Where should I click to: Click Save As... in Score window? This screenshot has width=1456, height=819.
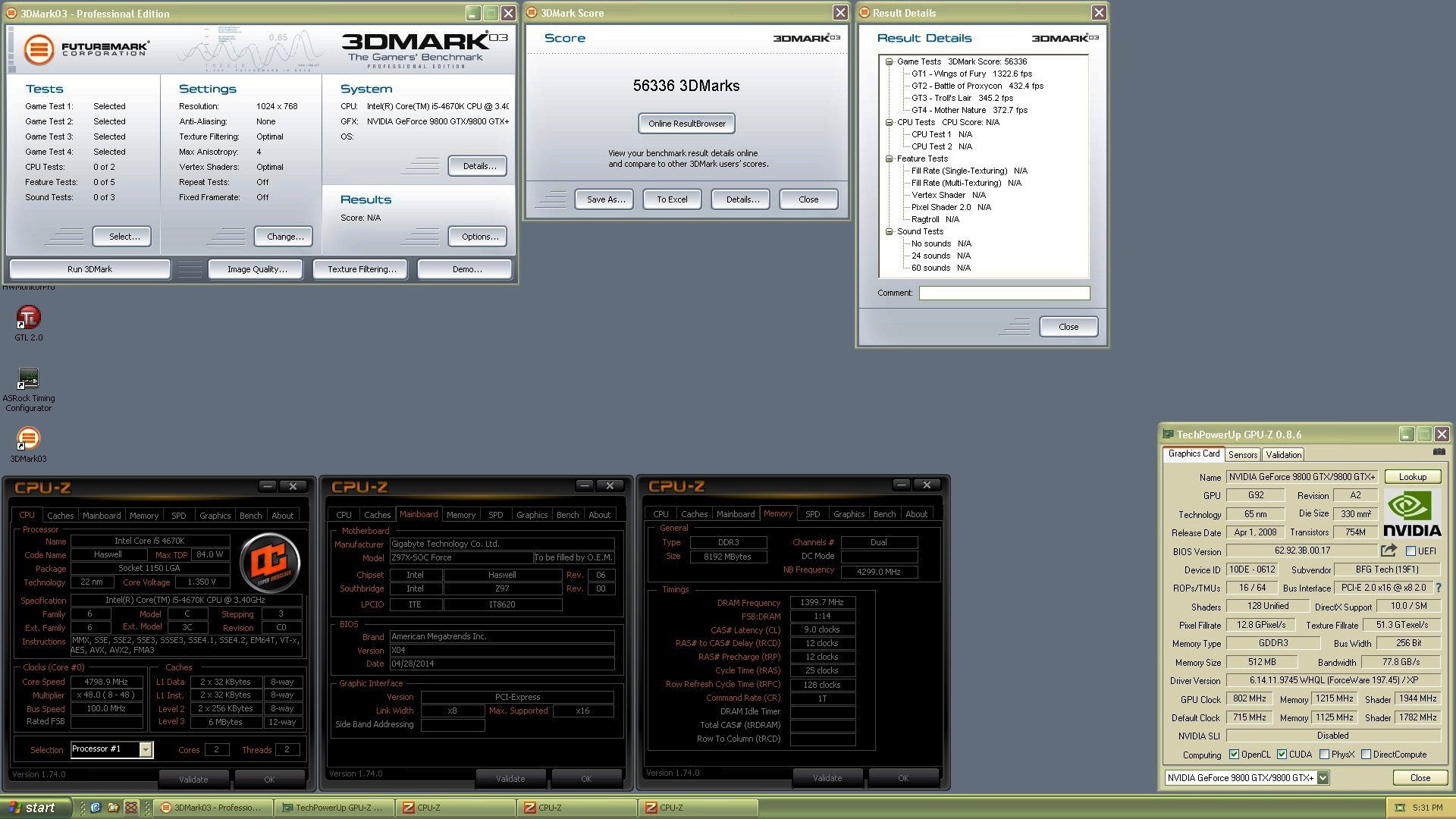point(604,199)
